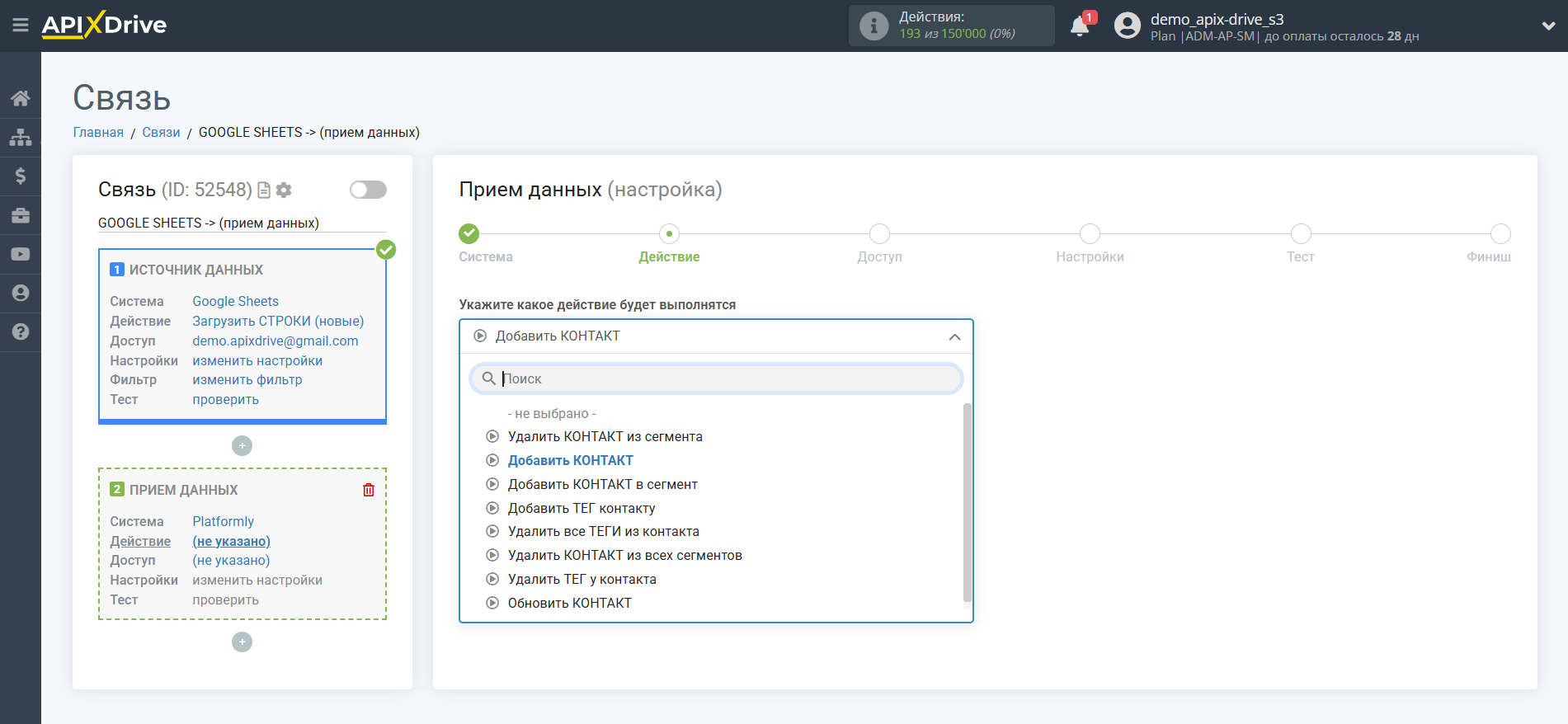Open the connections sitemap sidebar icon
This screenshot has height=724, width=1568.
[21, 137]
